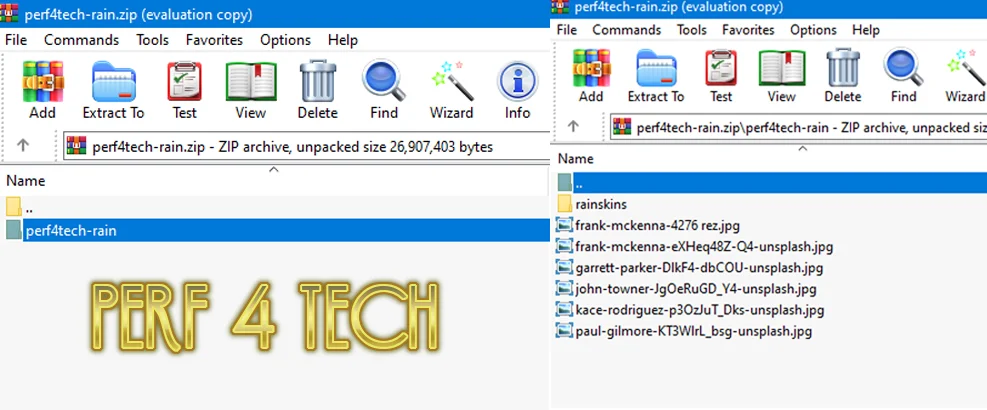Screen dimensions: 987x410
Task: Open Options menu in right window
Action: [x=813, y=30]
